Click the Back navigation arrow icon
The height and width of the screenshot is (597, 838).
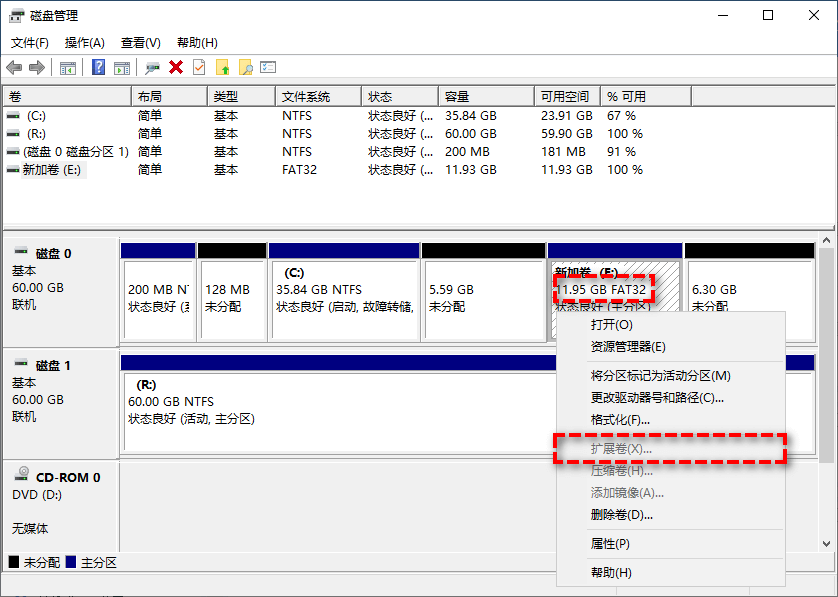(x=13, y=67)
